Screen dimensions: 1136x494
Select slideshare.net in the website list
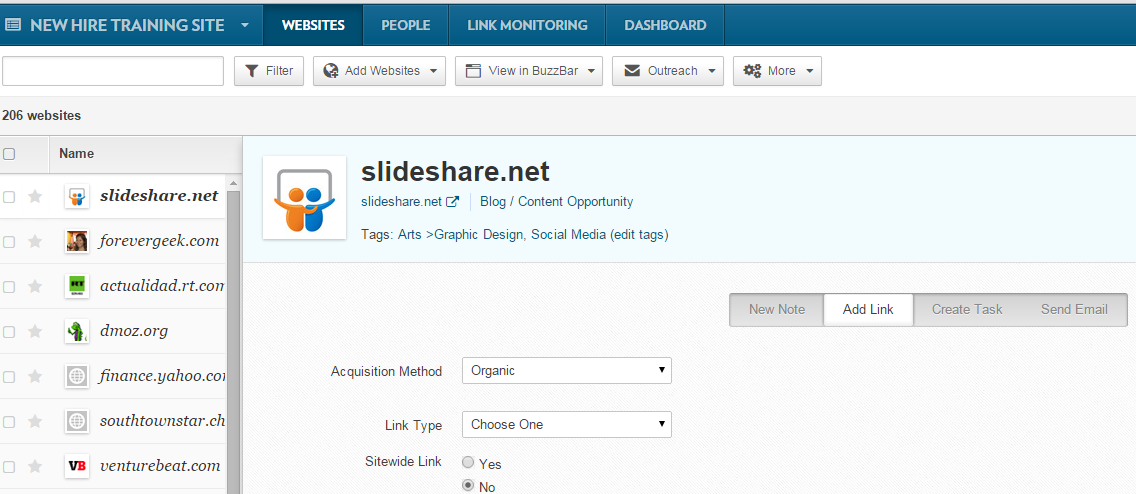pyautogui.click(x=159, y=196)
